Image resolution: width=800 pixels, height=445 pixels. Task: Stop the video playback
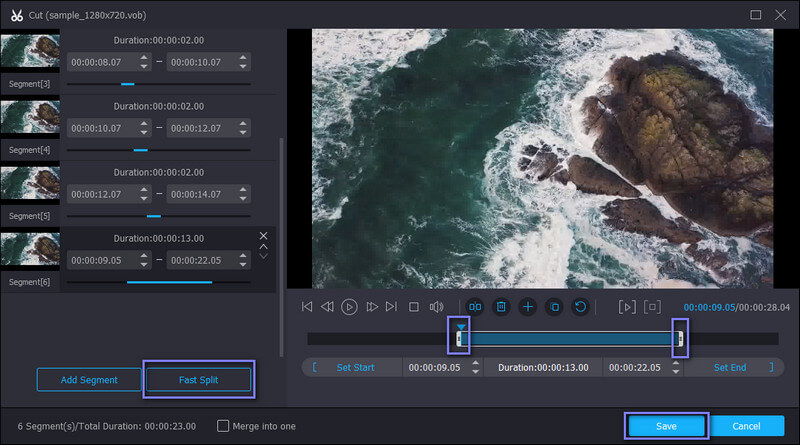coord(413,307)
